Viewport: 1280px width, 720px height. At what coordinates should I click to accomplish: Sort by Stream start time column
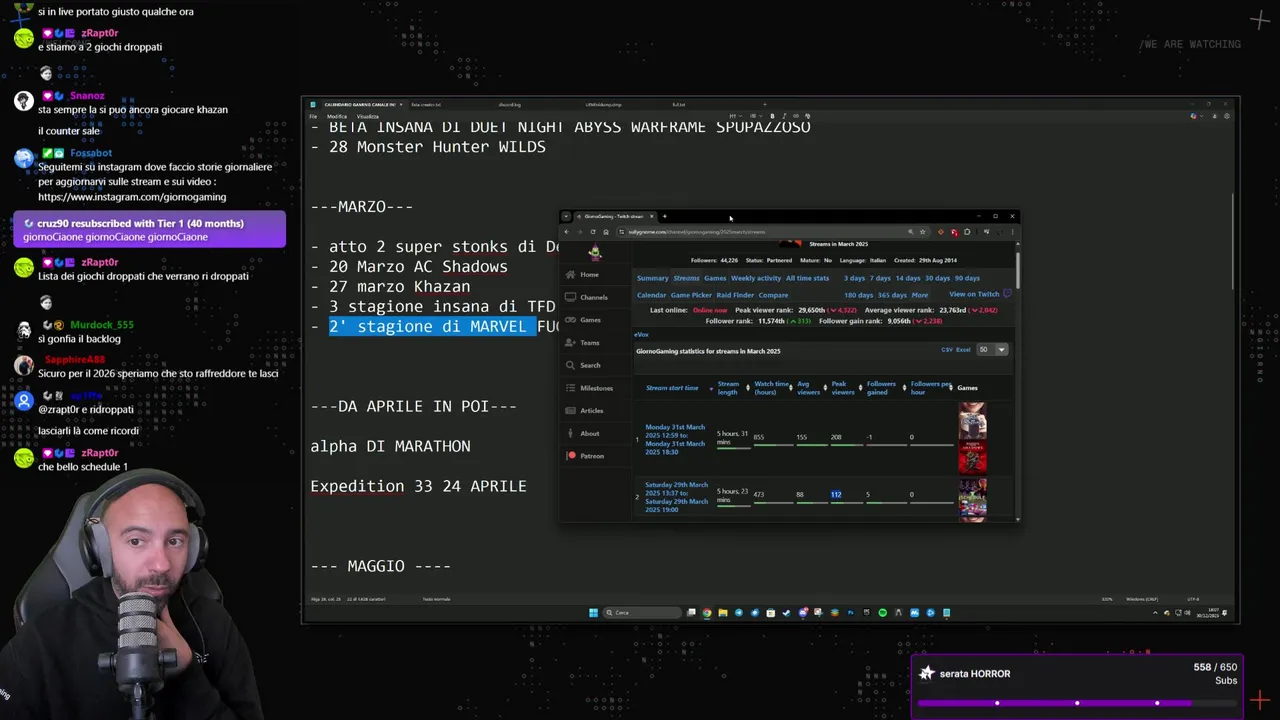672,388
